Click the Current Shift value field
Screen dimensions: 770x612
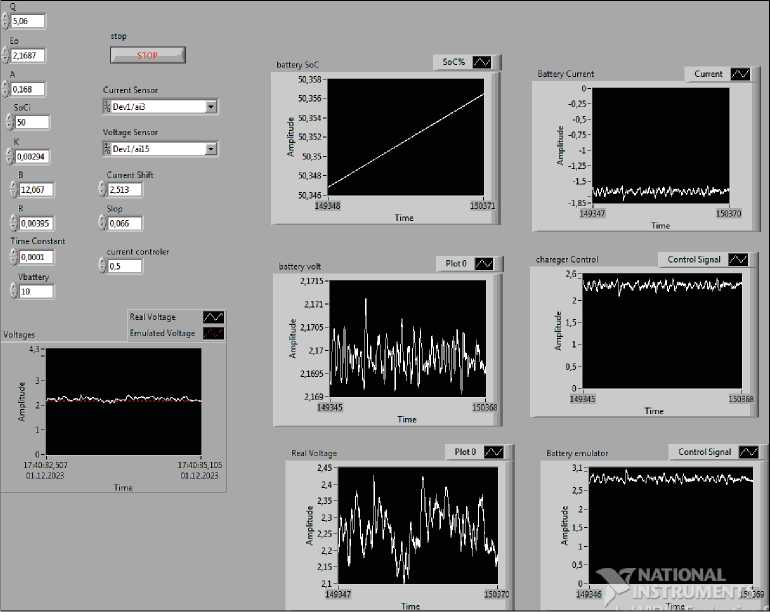124,188
